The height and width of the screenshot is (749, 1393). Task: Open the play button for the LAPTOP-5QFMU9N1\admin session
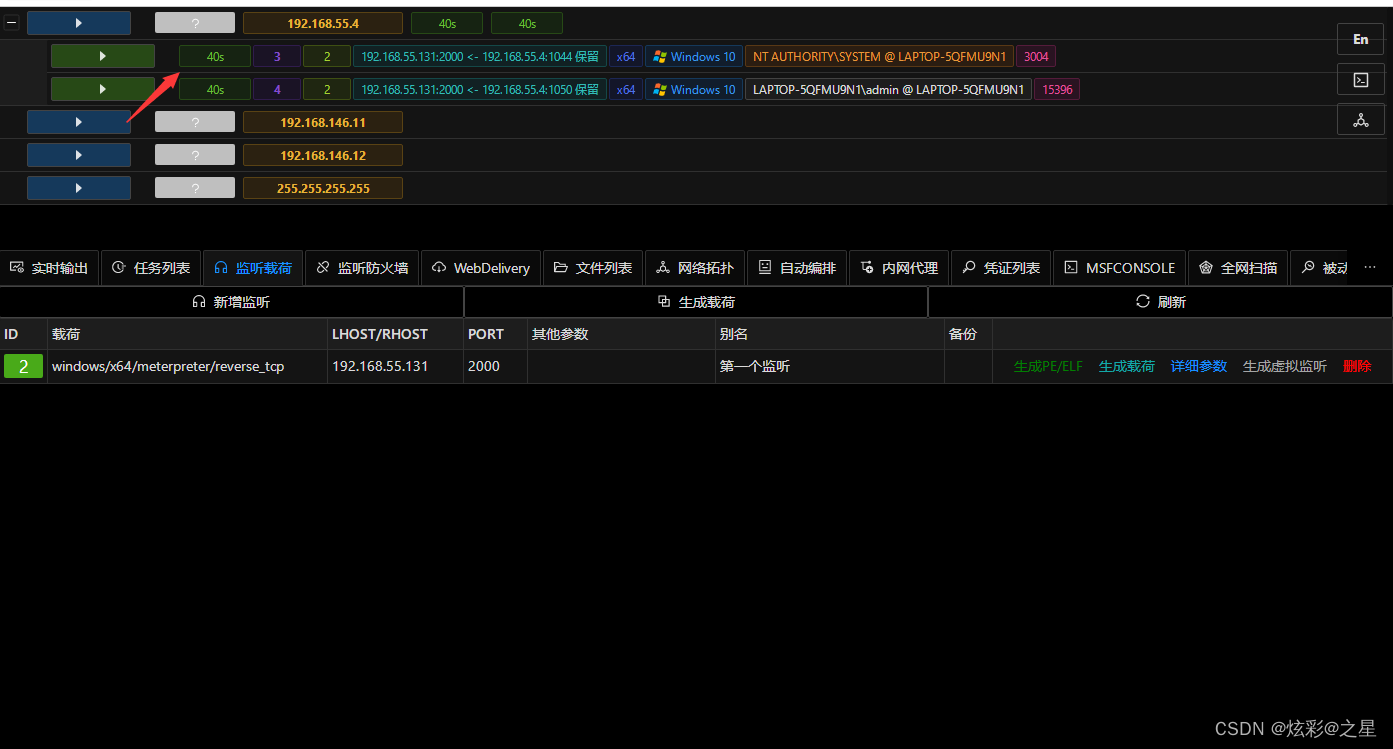103,89
